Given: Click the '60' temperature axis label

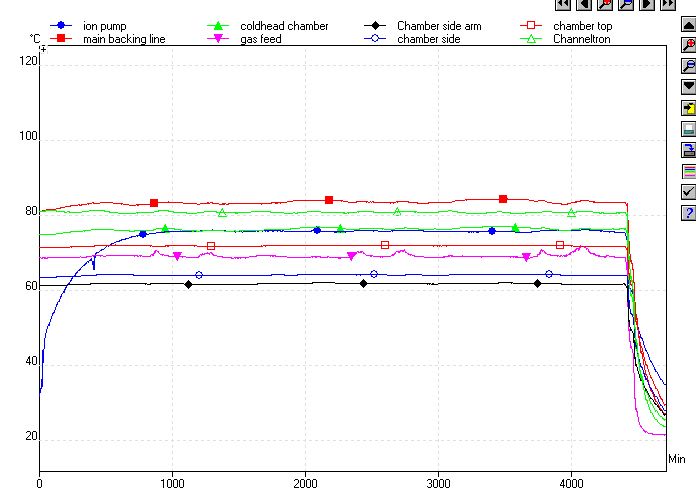Looking at the screenshot, I should tap(32, 286).
